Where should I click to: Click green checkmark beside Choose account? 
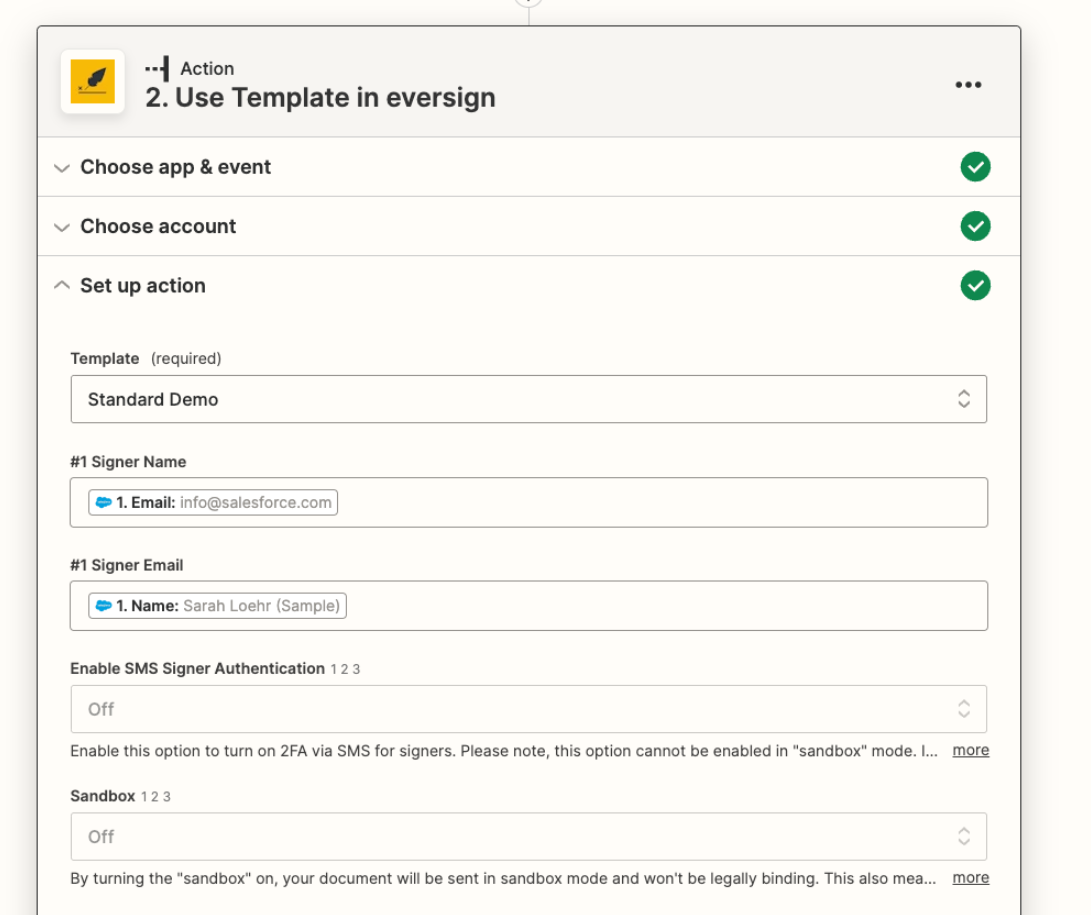[x=975, y=226]
